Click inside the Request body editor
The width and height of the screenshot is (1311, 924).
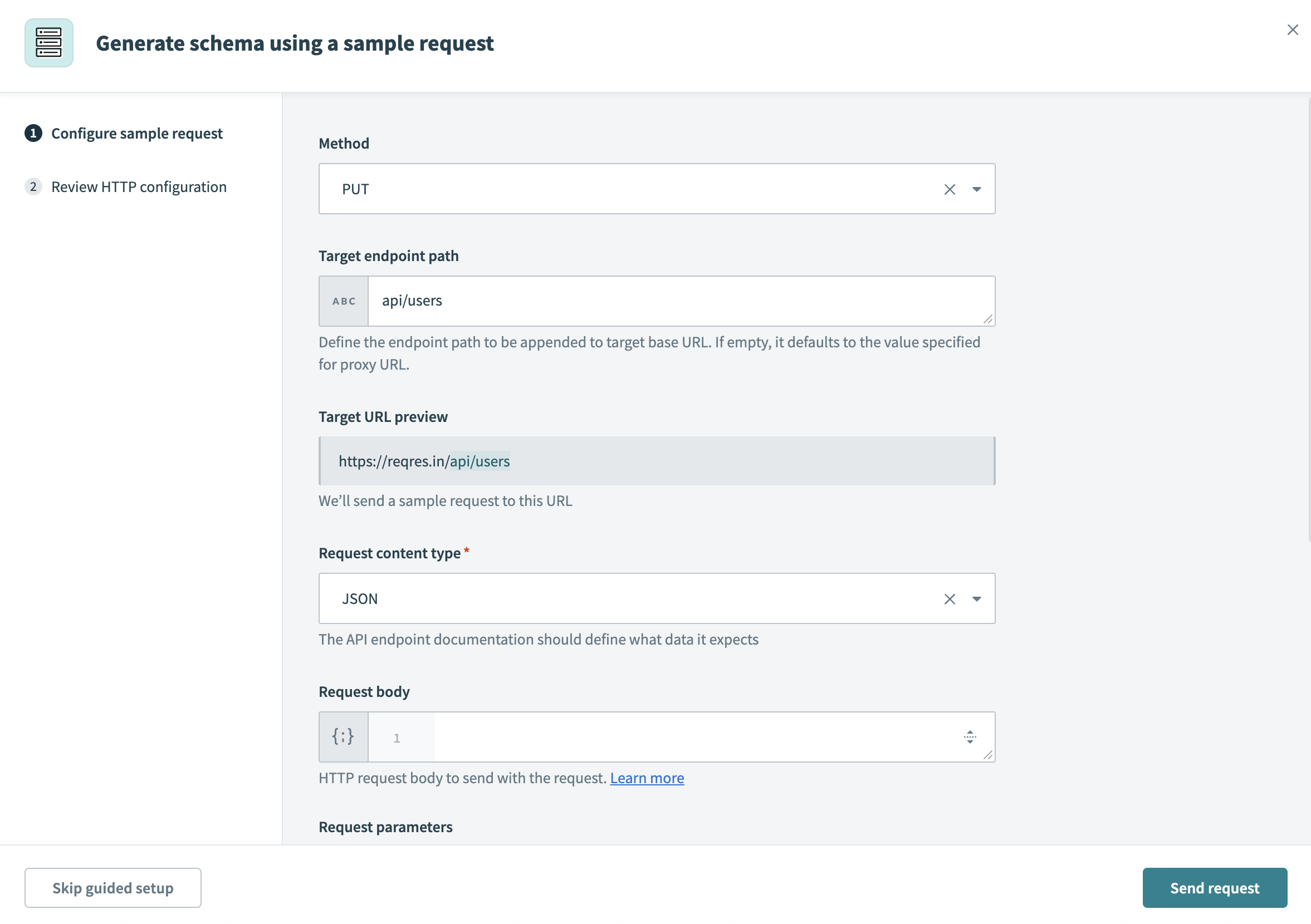click(685, 737)
